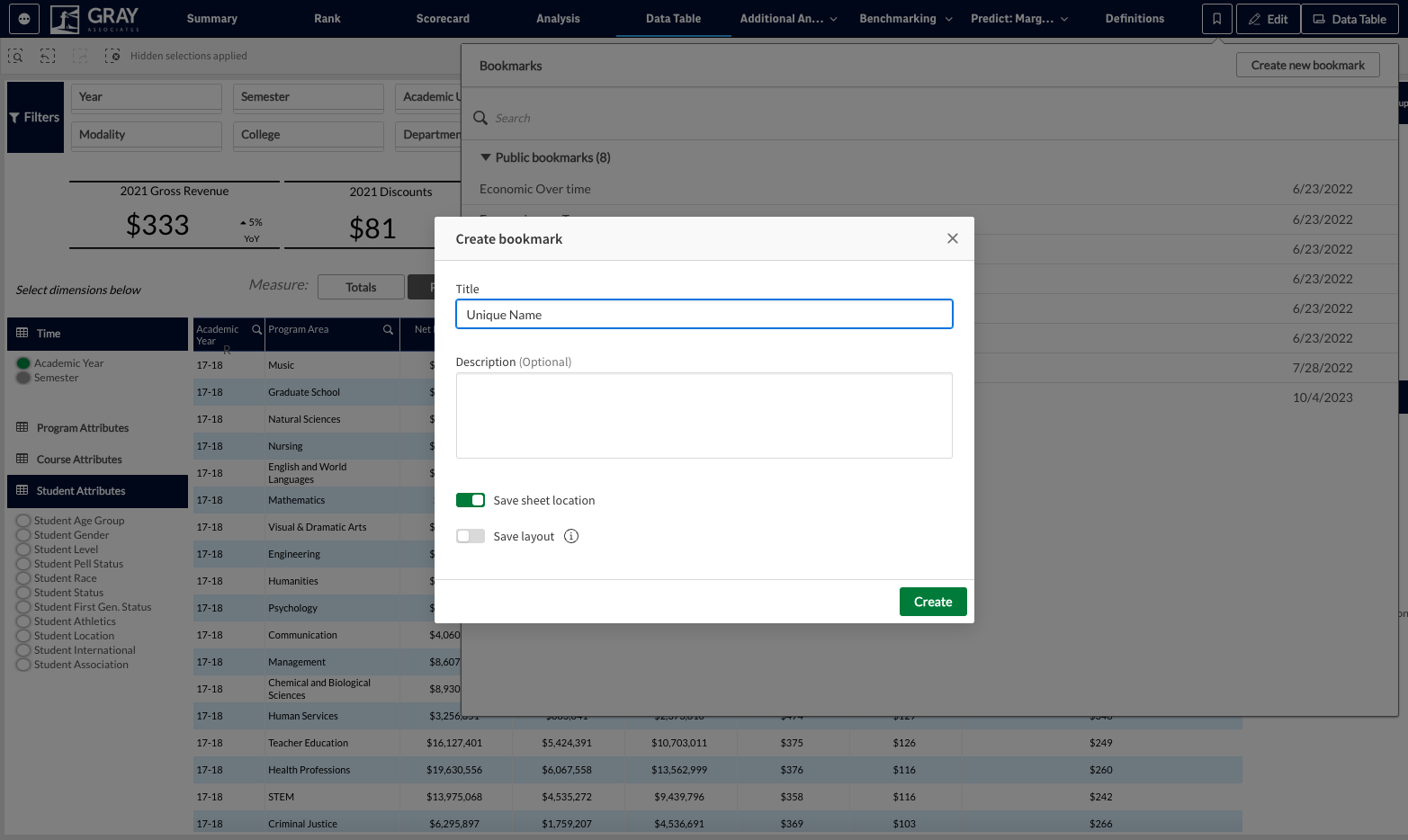Toggle the Save sheet location switch

coord(471,500)
